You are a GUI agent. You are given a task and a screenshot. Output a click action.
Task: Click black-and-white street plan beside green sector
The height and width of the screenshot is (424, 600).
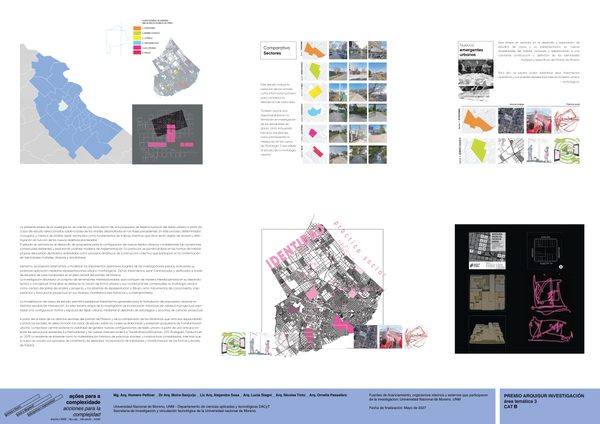tap(511, 151)
